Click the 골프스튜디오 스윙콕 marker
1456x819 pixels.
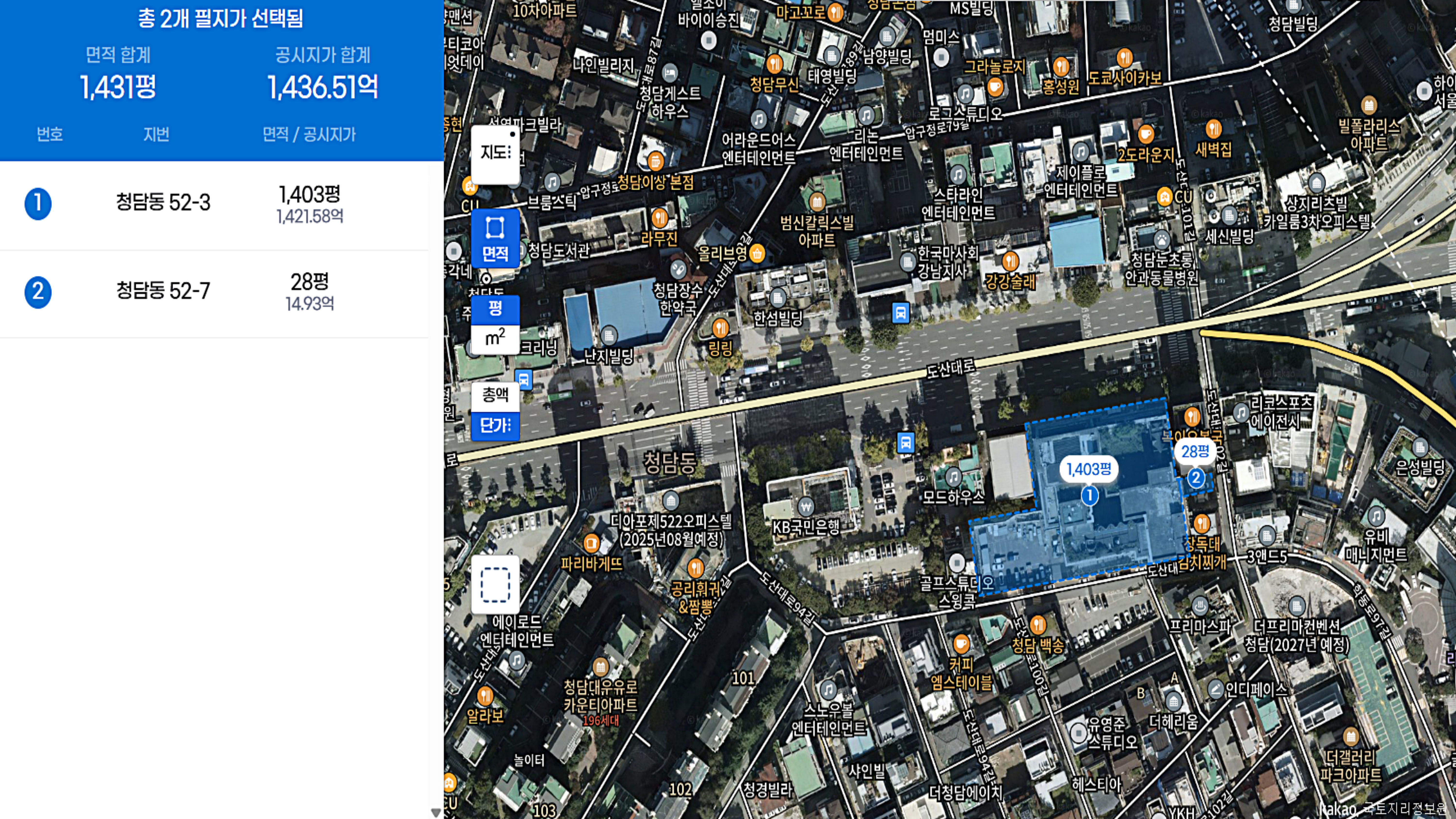[x=956, y=563]
